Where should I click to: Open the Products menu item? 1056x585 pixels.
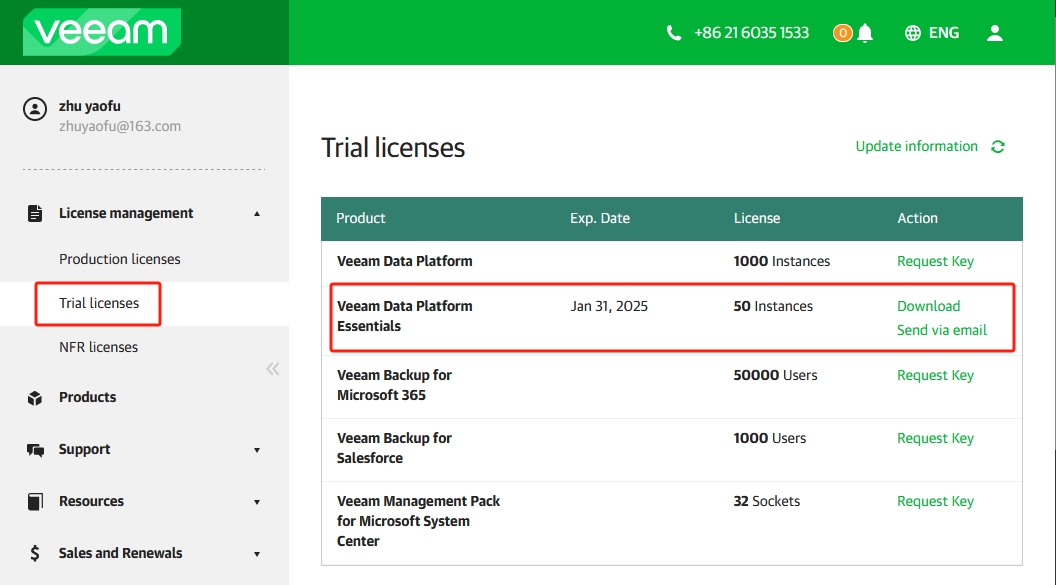88,397
